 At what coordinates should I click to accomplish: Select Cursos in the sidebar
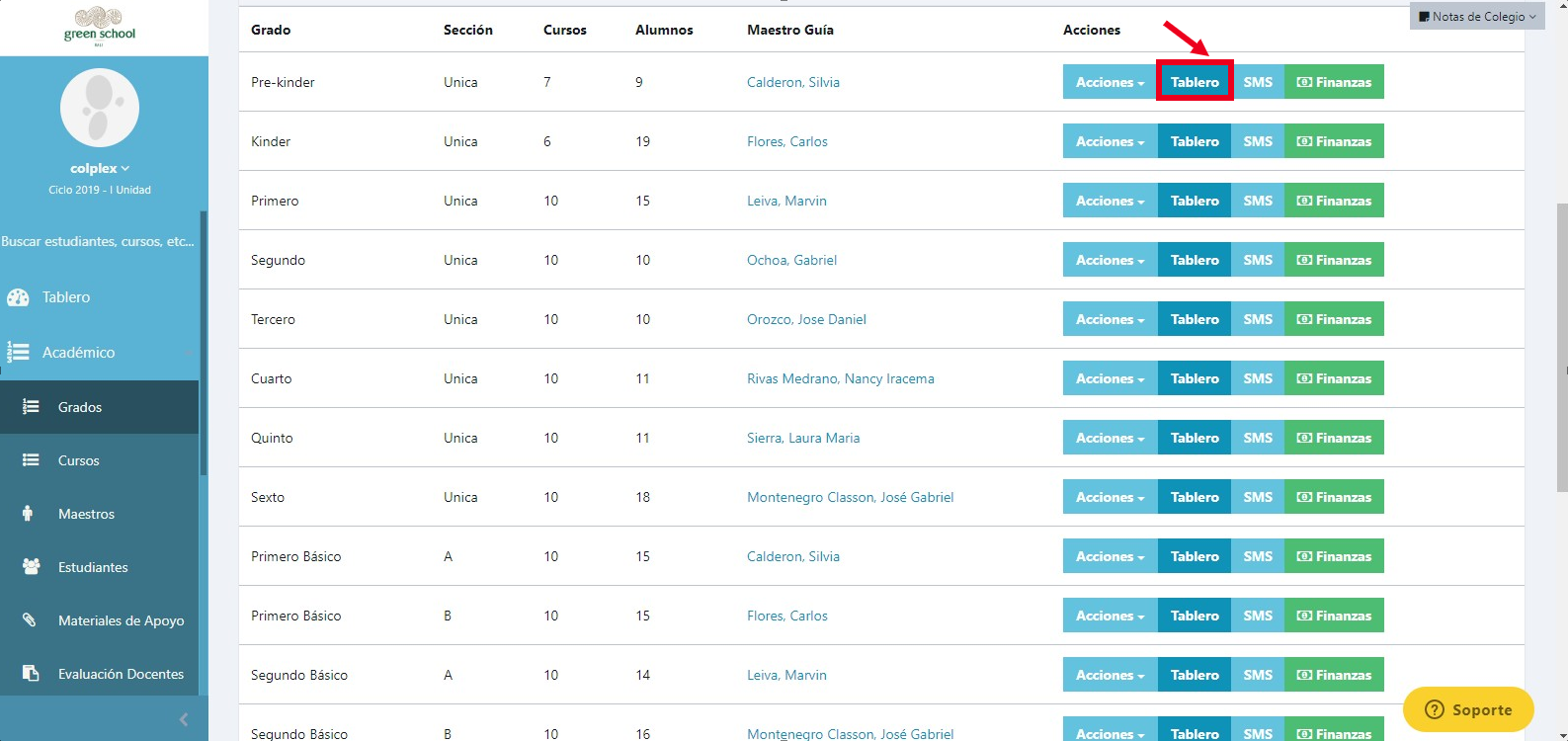(x=99, y=460)
